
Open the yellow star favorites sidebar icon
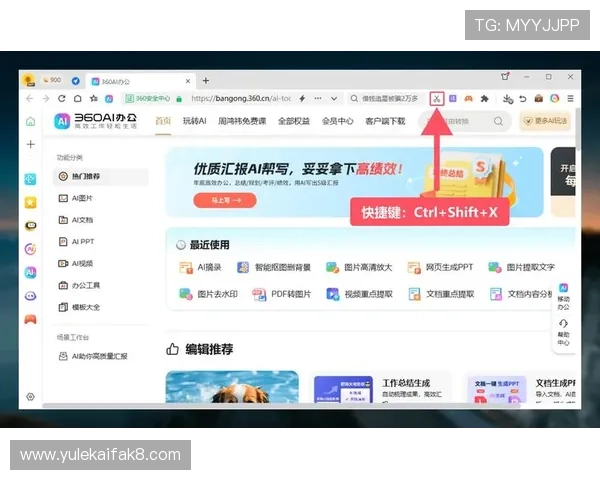(31, 202)
